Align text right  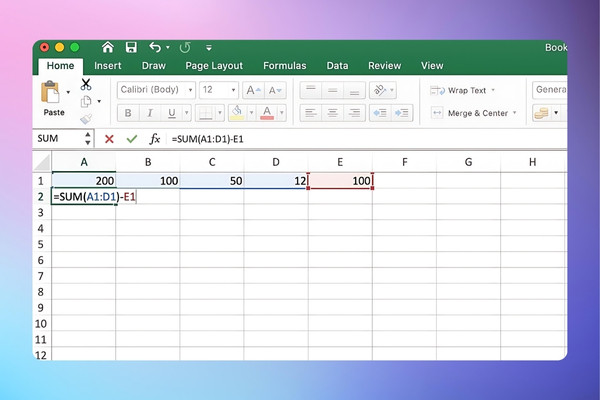pos(354,113)
